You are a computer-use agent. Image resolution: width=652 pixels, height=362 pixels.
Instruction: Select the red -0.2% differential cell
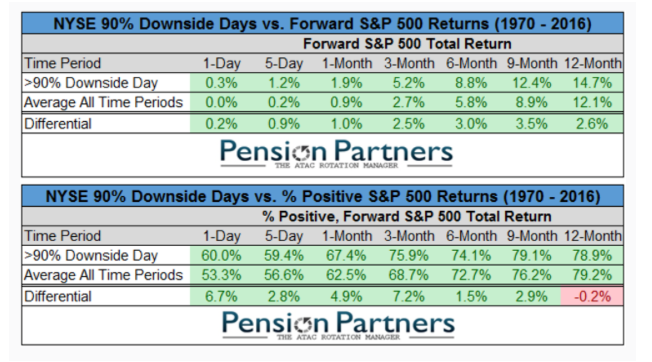[x=592, y=296]
